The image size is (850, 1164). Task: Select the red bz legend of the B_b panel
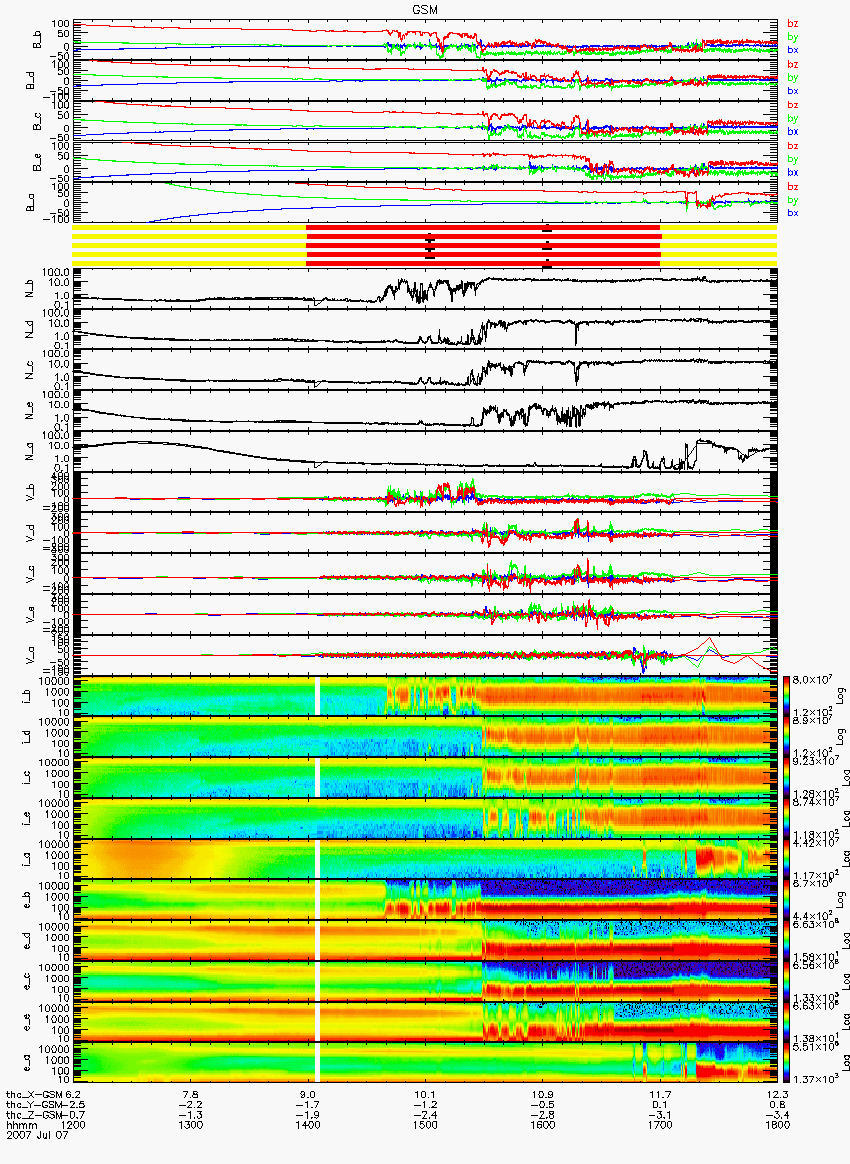pyautogui.click(x=793, y=24)
